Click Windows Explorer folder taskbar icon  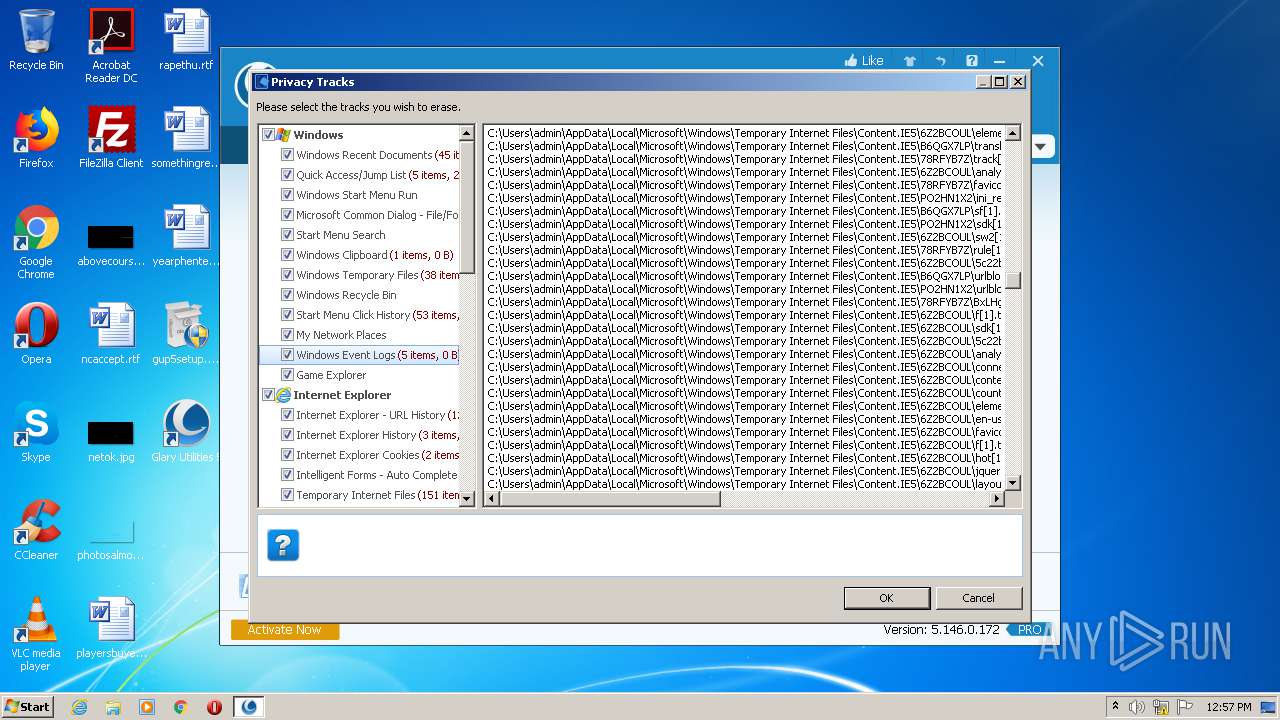coord(113,707)
